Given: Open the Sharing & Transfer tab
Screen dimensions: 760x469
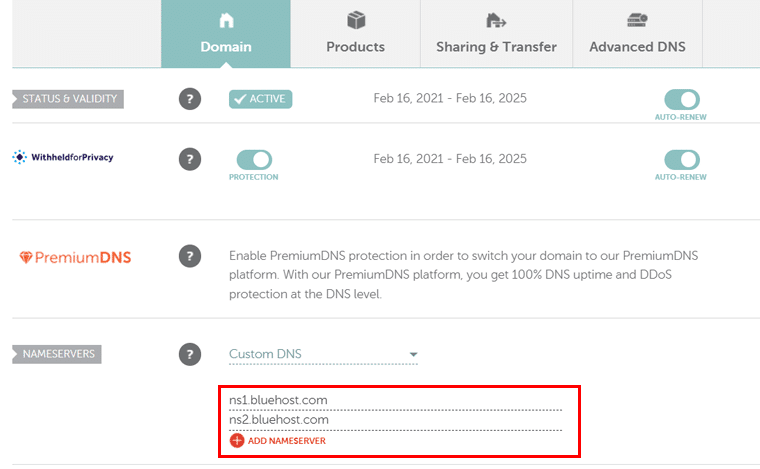Looking at the screenshot, I should coord(496,33).
